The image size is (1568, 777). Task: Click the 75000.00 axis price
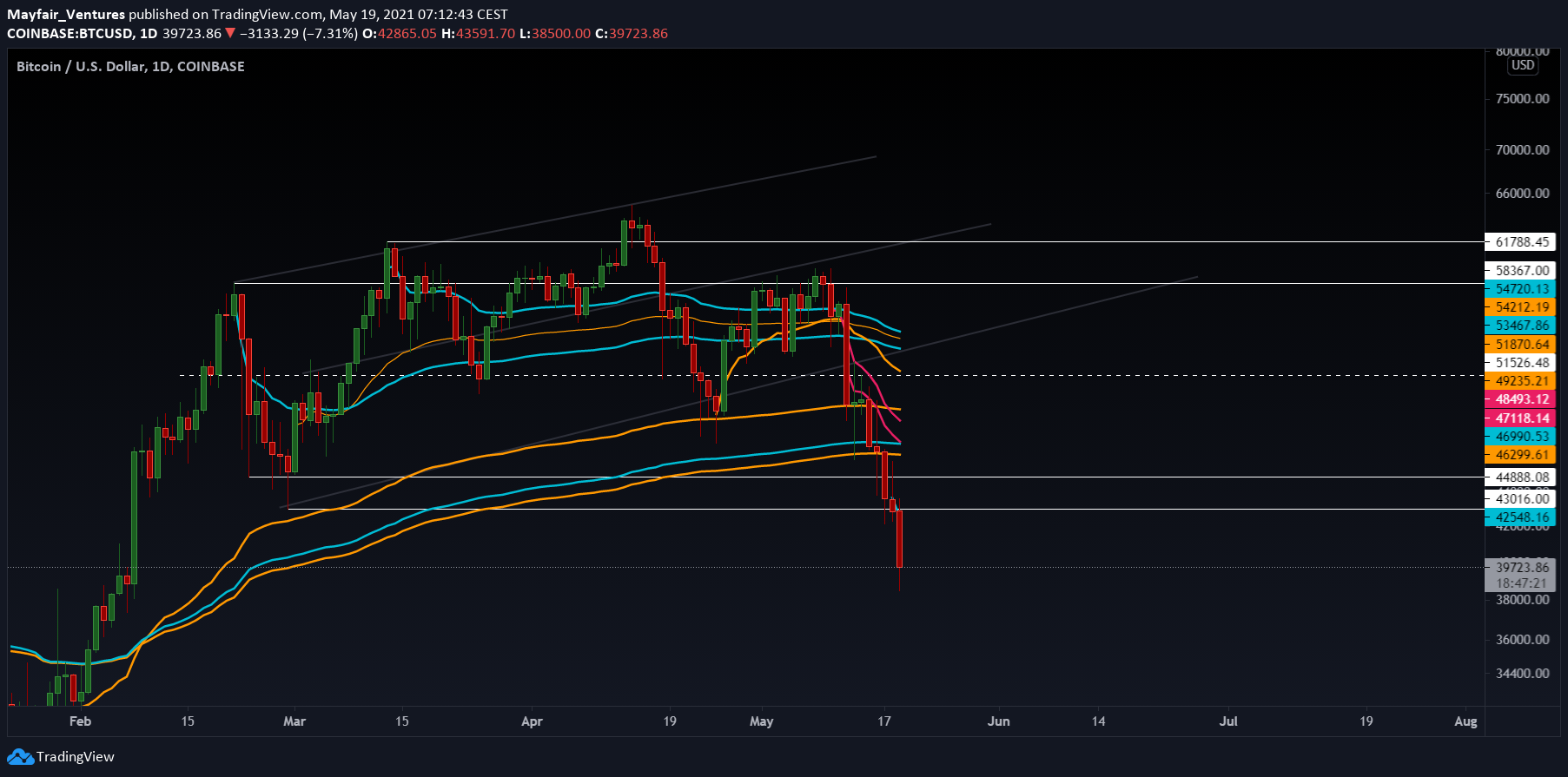tap(1522, 99)
